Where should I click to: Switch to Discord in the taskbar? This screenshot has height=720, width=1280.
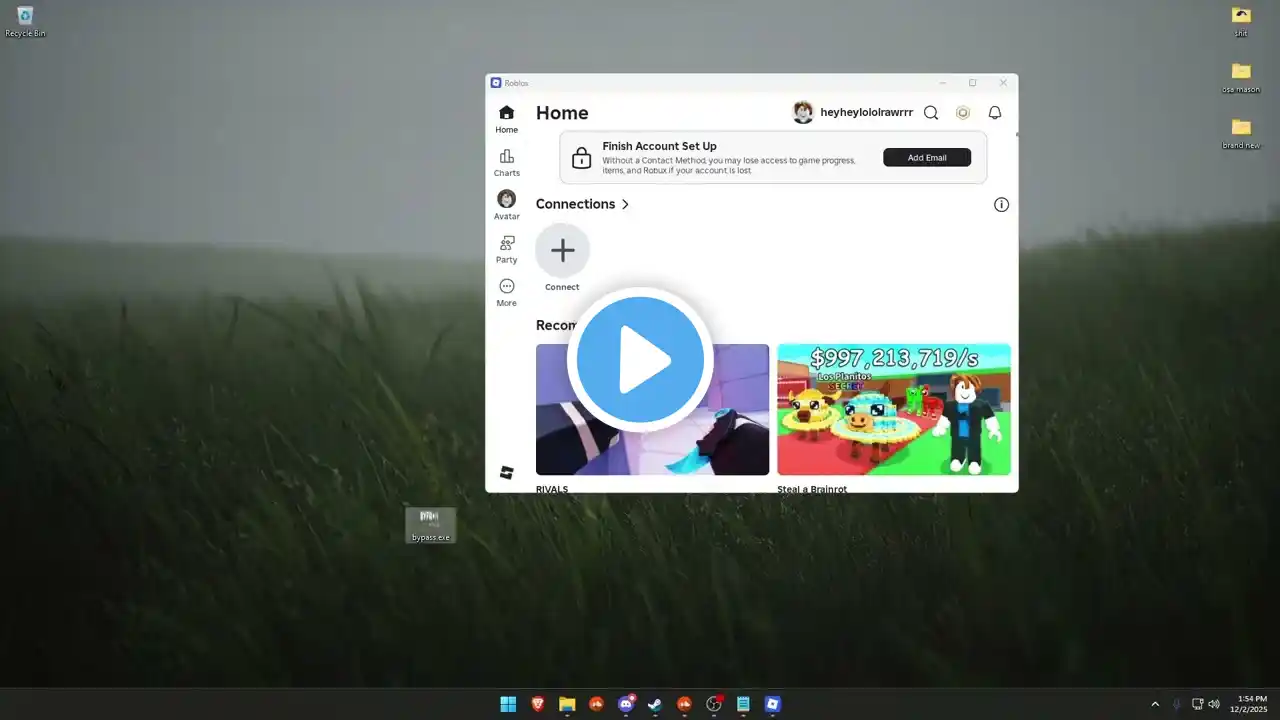pyautogui.click(x=626, y=704)
